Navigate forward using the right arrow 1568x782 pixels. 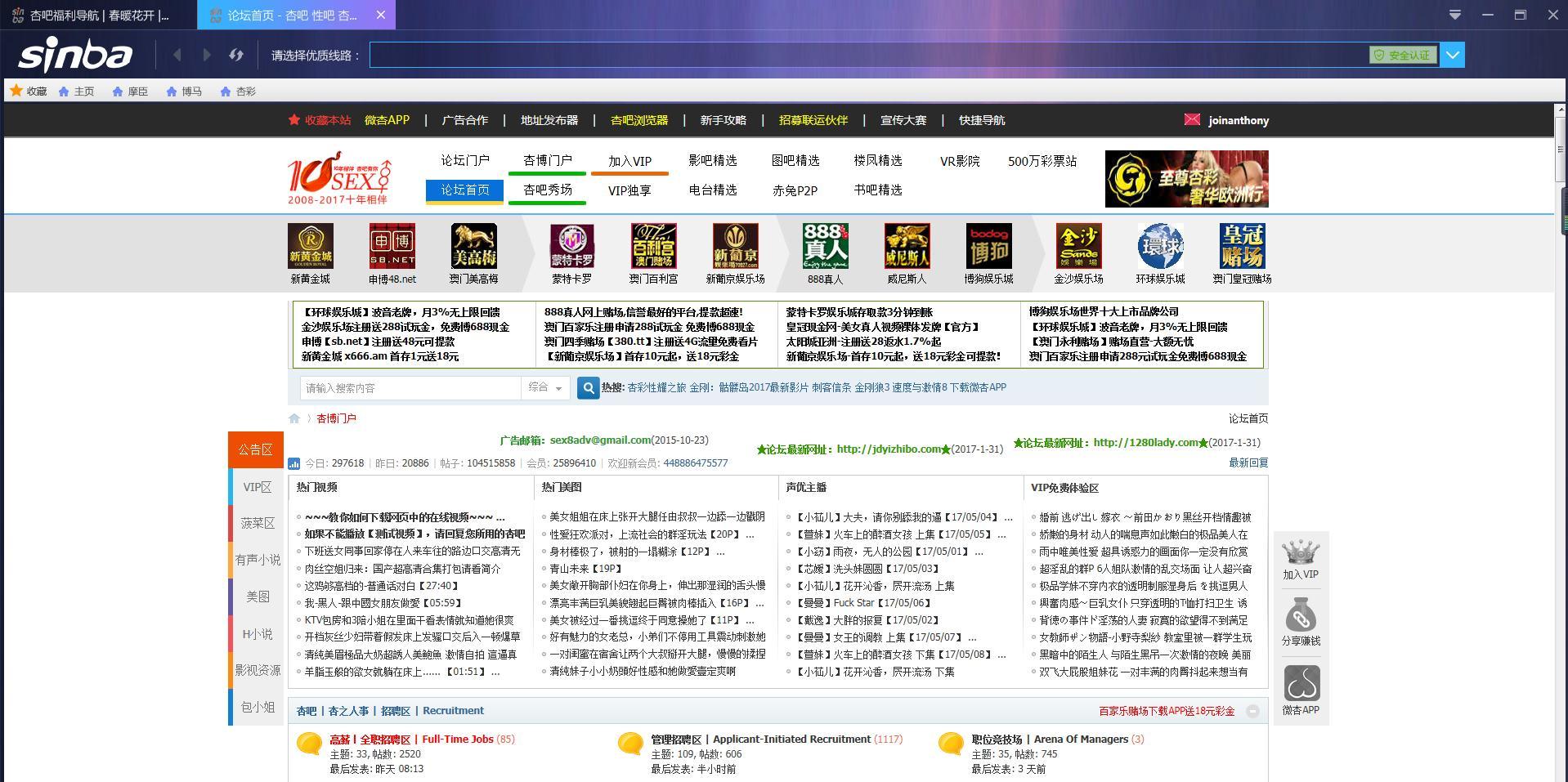(x=206, y=55)
